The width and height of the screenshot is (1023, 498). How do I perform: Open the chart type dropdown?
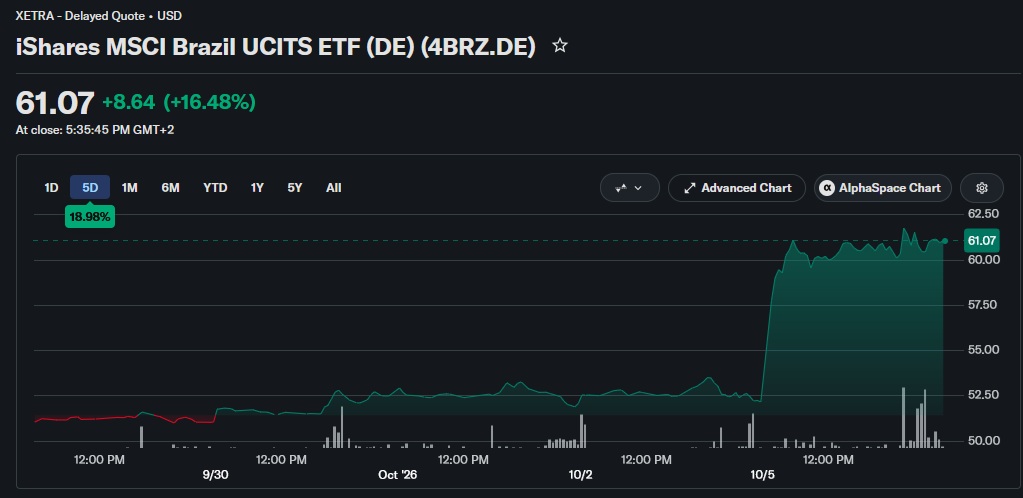tap(630, 188)
